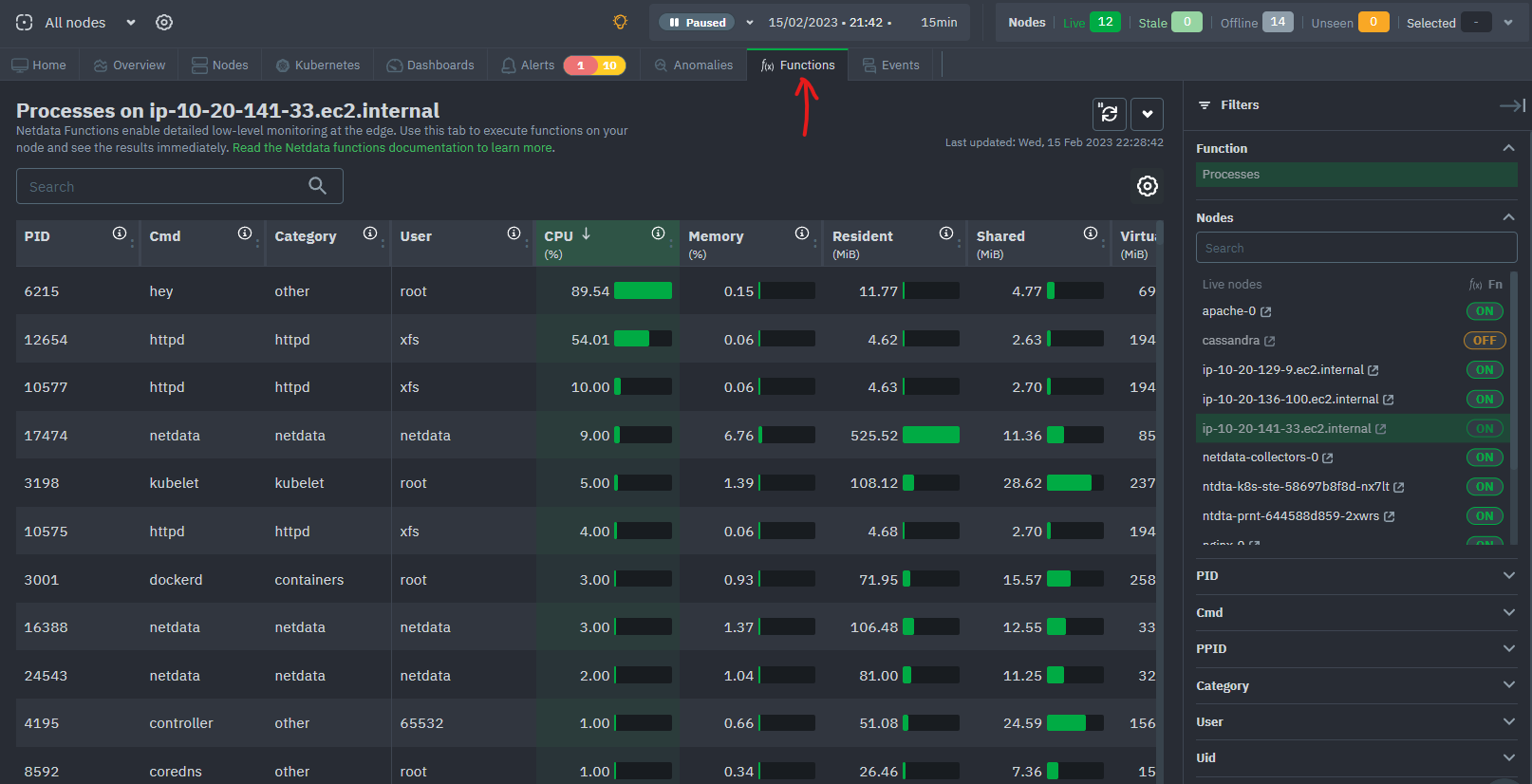Open apache-0 node external link icon

pyautogui.click(x=1265, y=312)
